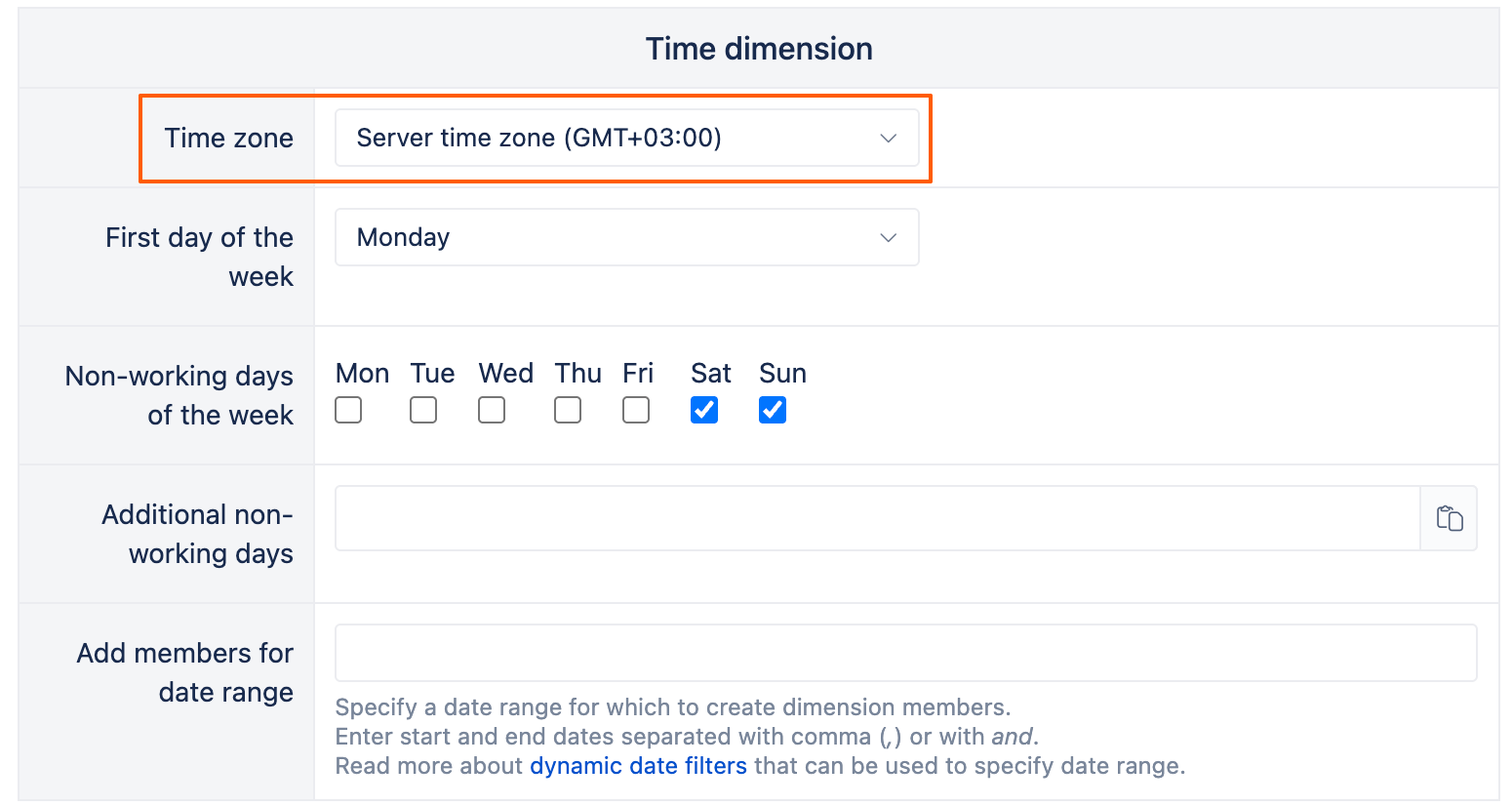1512x806 pixels.
Task: Click the clipboard icon beside additional non-working days
Action: coord(1449,518)
